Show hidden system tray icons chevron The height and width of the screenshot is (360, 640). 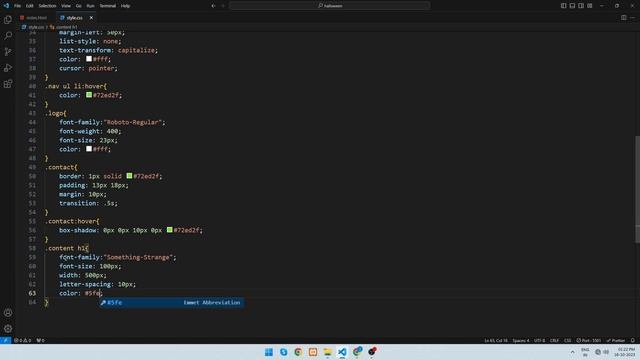coord(572,352)
